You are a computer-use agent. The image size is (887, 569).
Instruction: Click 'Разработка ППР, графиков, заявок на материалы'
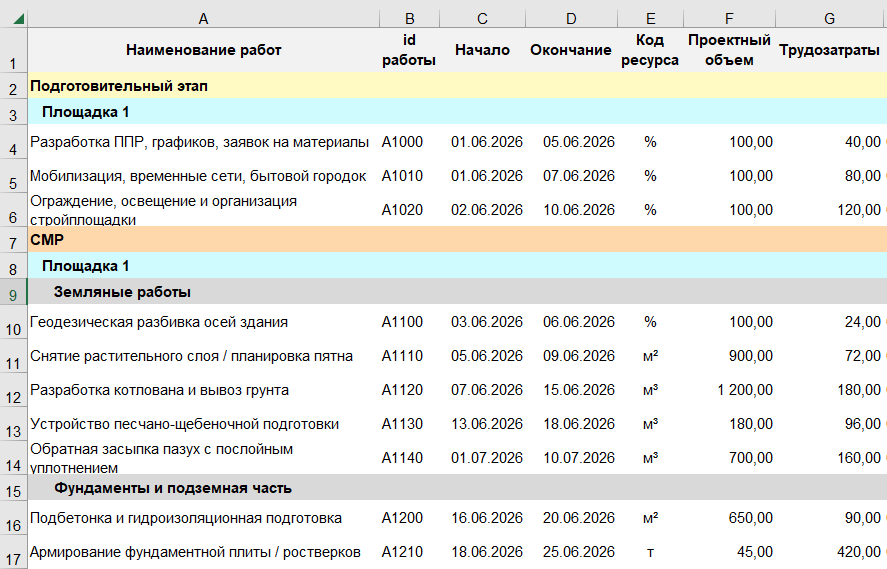(204, 142)
